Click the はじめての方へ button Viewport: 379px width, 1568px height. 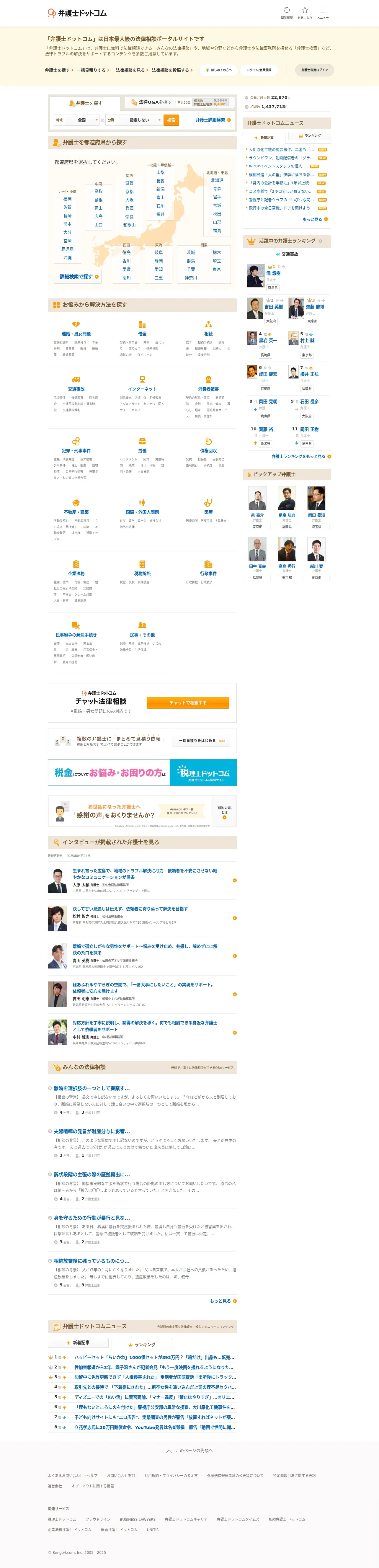[x=218, y=70]
